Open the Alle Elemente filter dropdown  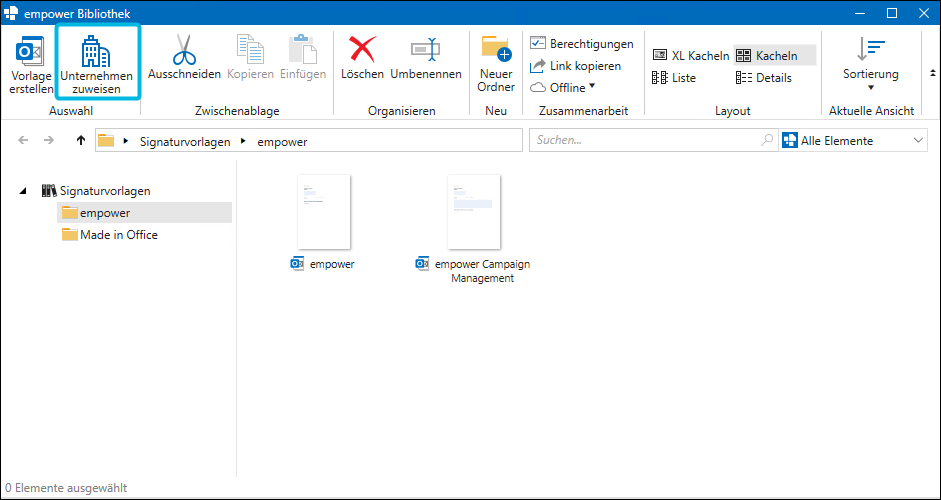click(x=853, y=140)
